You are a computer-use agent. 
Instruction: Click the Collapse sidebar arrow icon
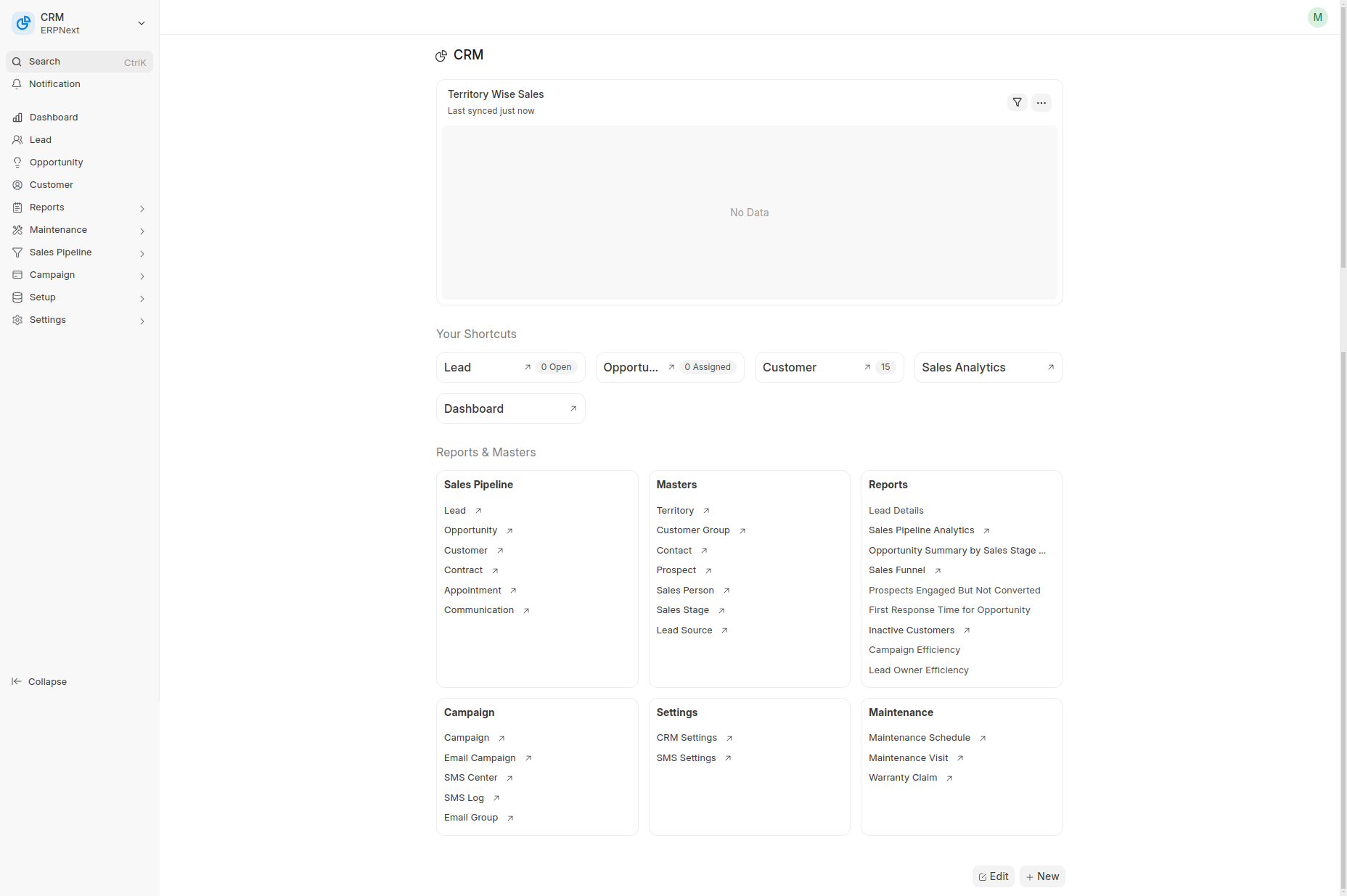click(x=17, y=681)
